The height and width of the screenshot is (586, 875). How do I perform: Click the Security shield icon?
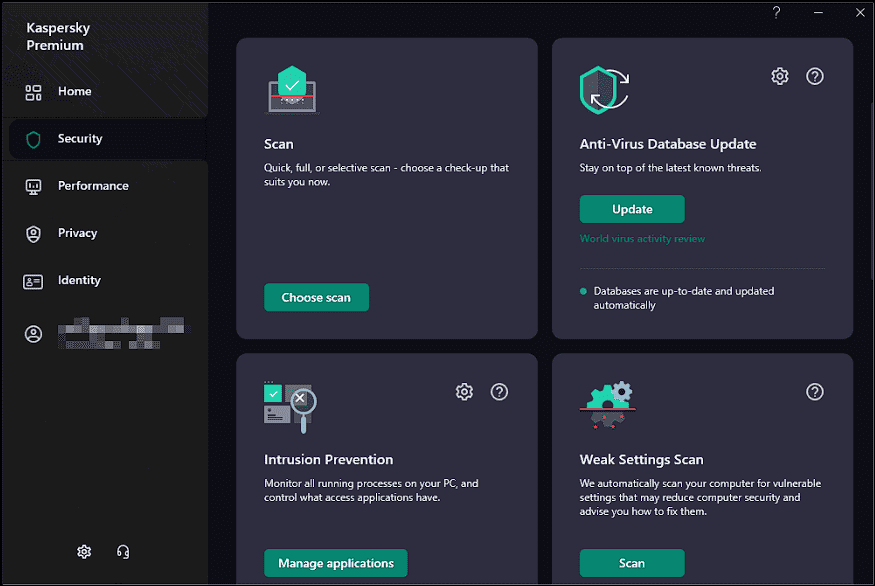pos(33,140)
